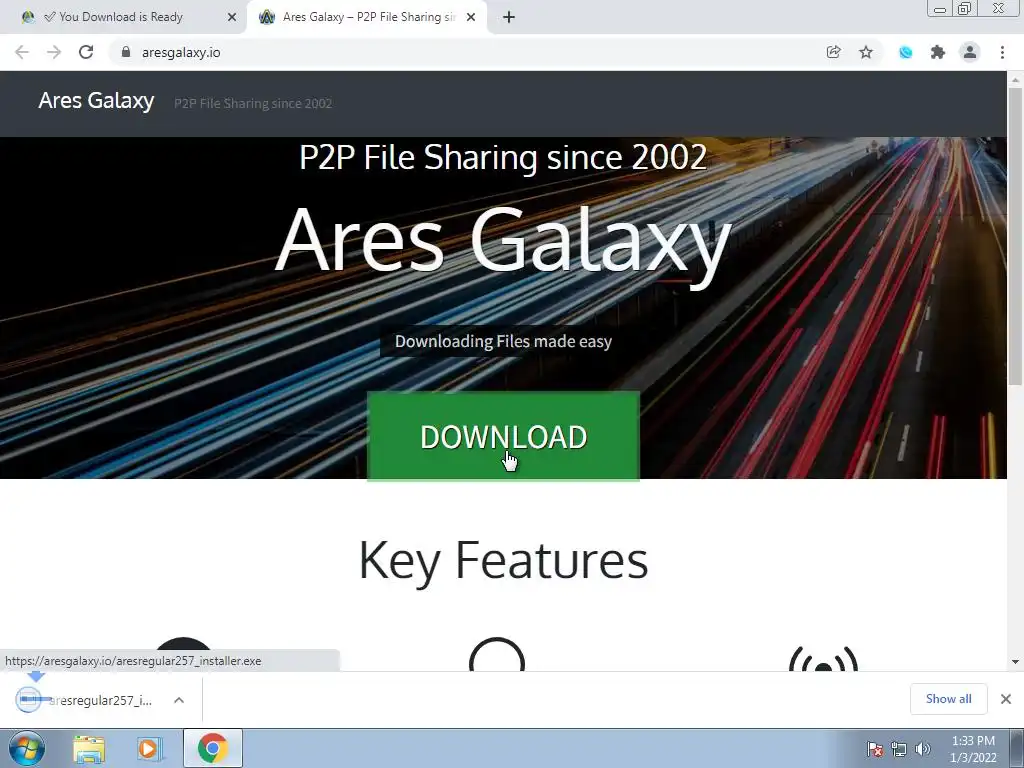This screenshot has height=768, width=1024.
Task: Open the blue browser extension icon
Action: click(x=906, y=52)
